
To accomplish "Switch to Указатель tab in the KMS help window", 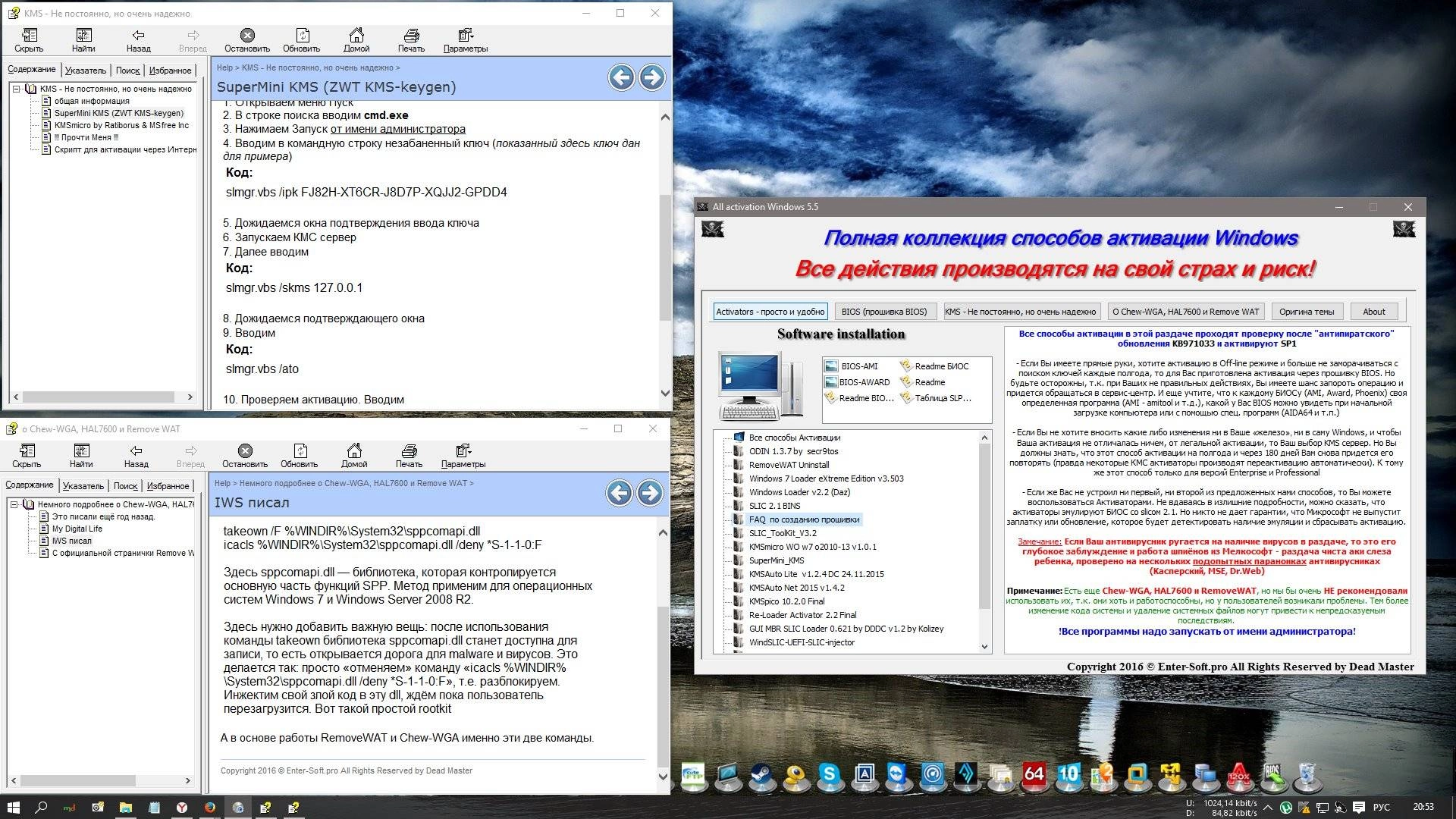I will [86, 71].
